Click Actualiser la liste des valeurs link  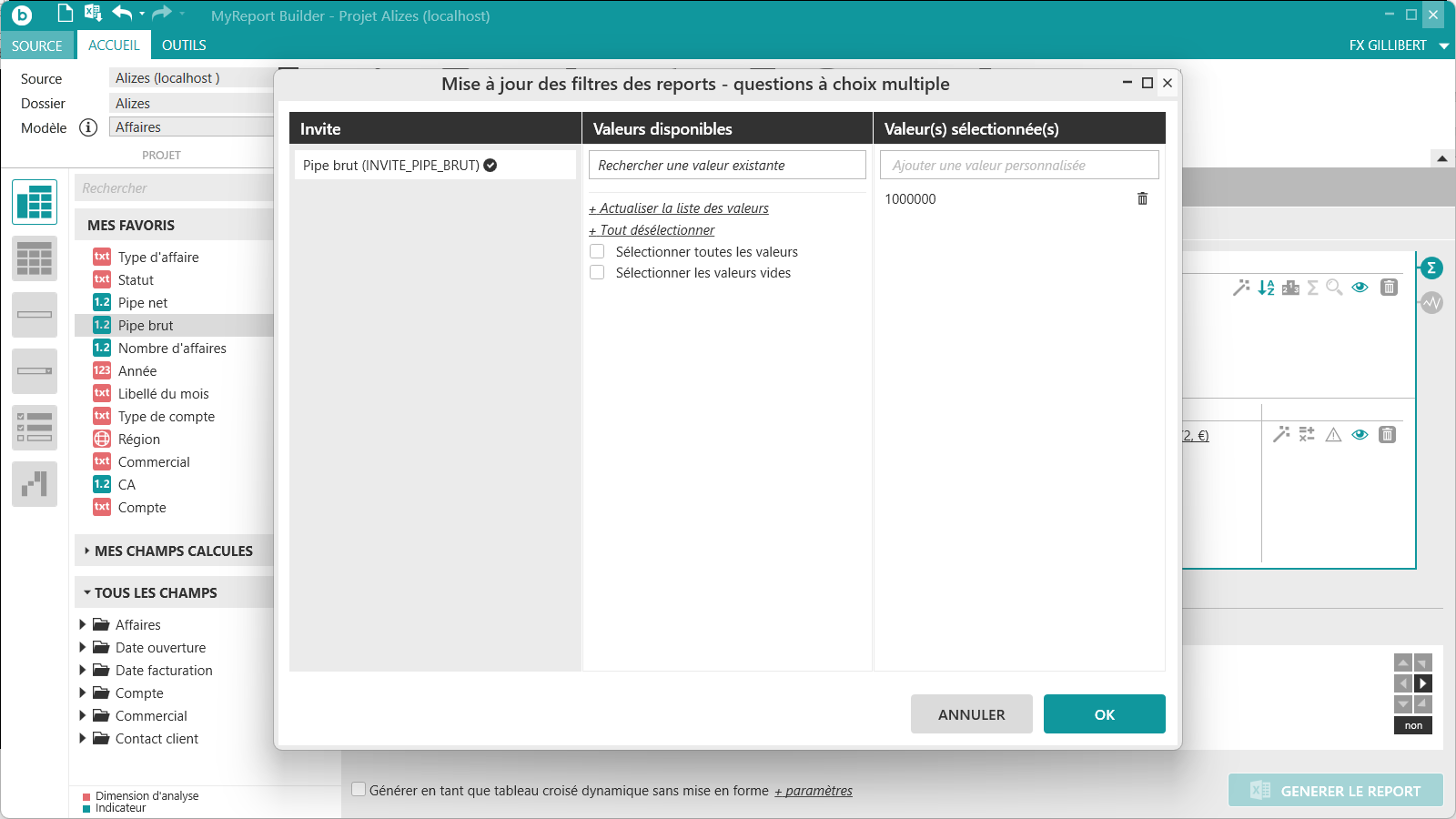point(683,208)
